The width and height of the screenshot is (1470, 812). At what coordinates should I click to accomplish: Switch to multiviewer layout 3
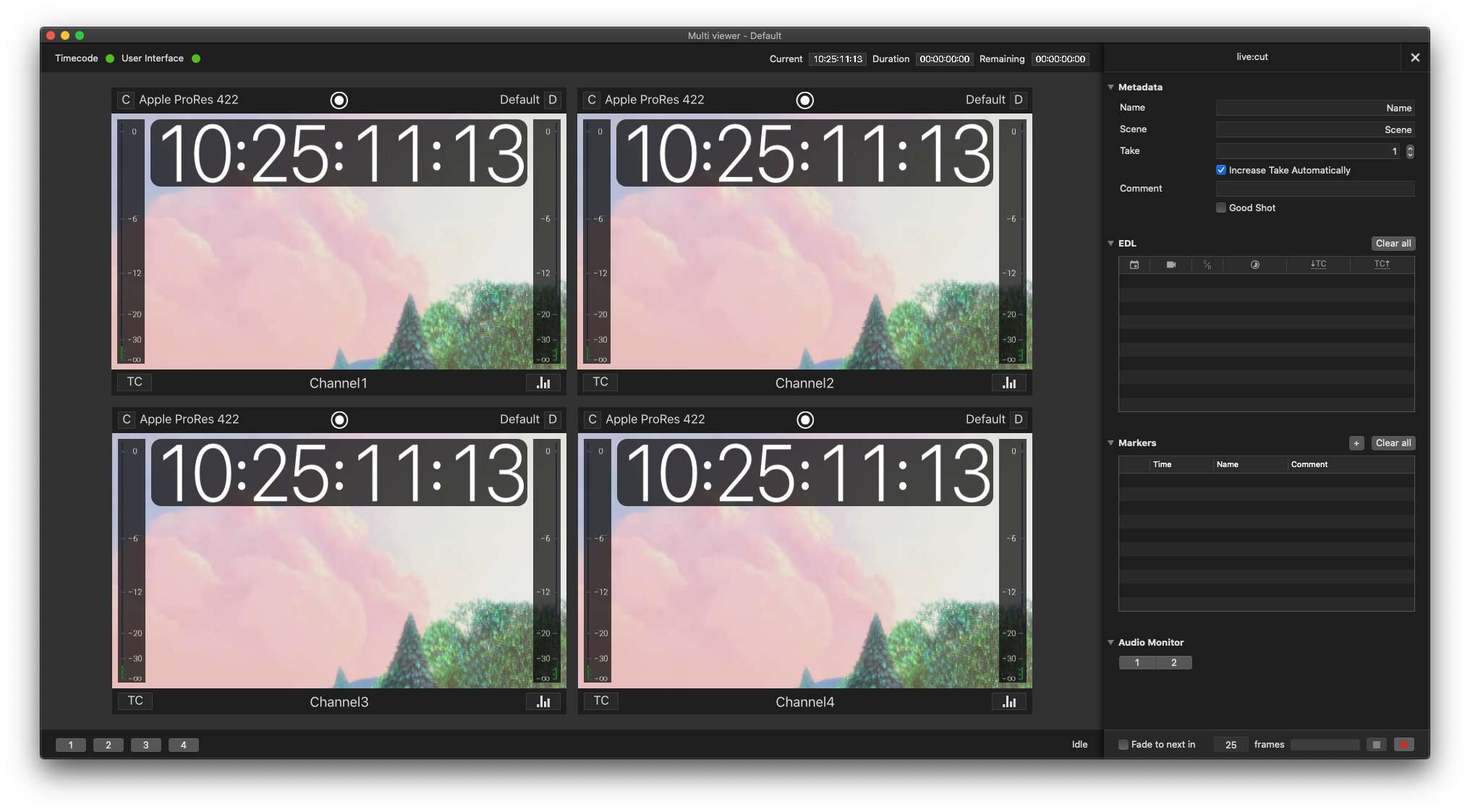[146, 745]
